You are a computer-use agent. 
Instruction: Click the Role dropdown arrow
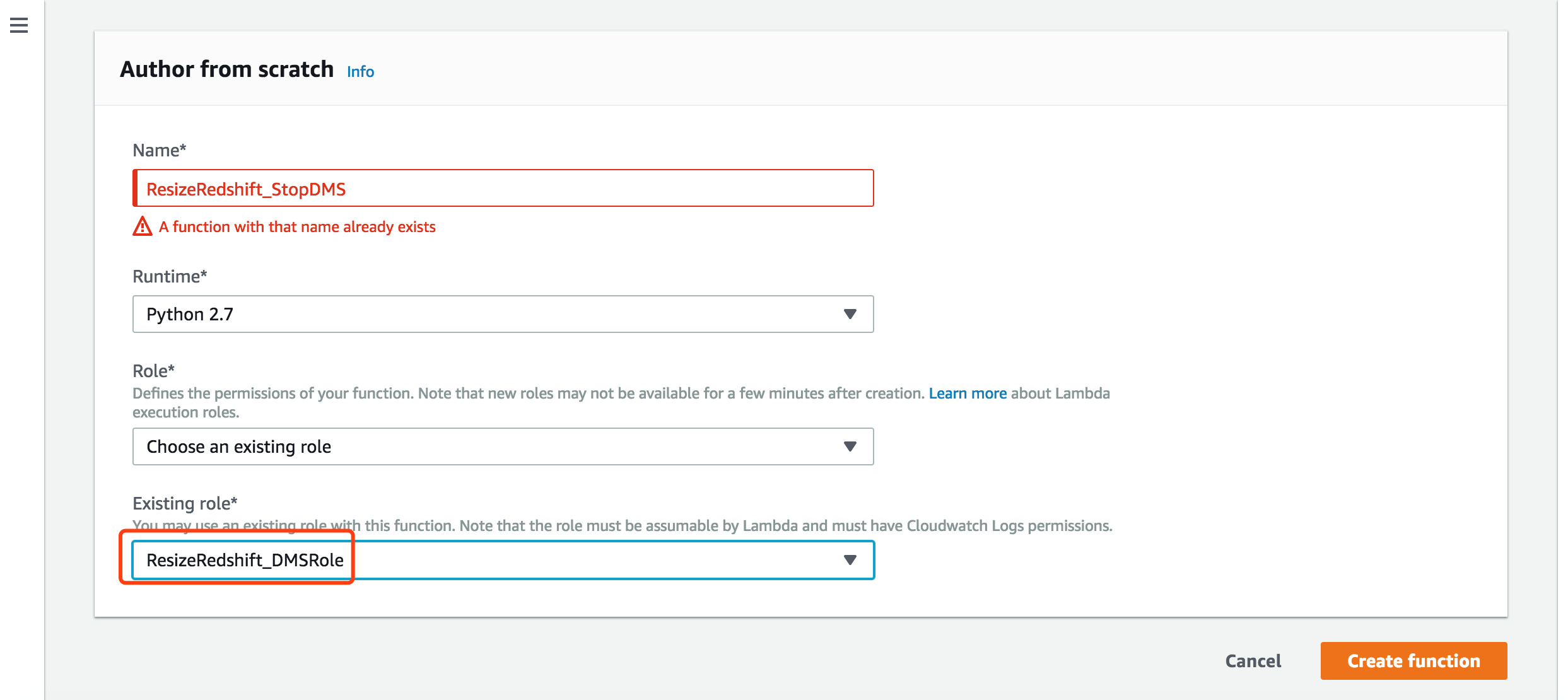tap(850, 446)
